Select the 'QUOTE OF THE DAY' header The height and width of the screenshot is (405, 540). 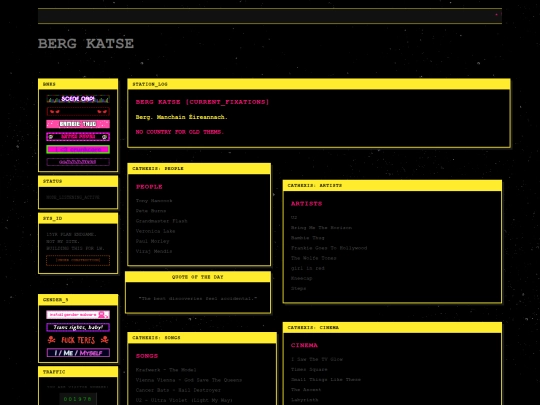point(198,277)
